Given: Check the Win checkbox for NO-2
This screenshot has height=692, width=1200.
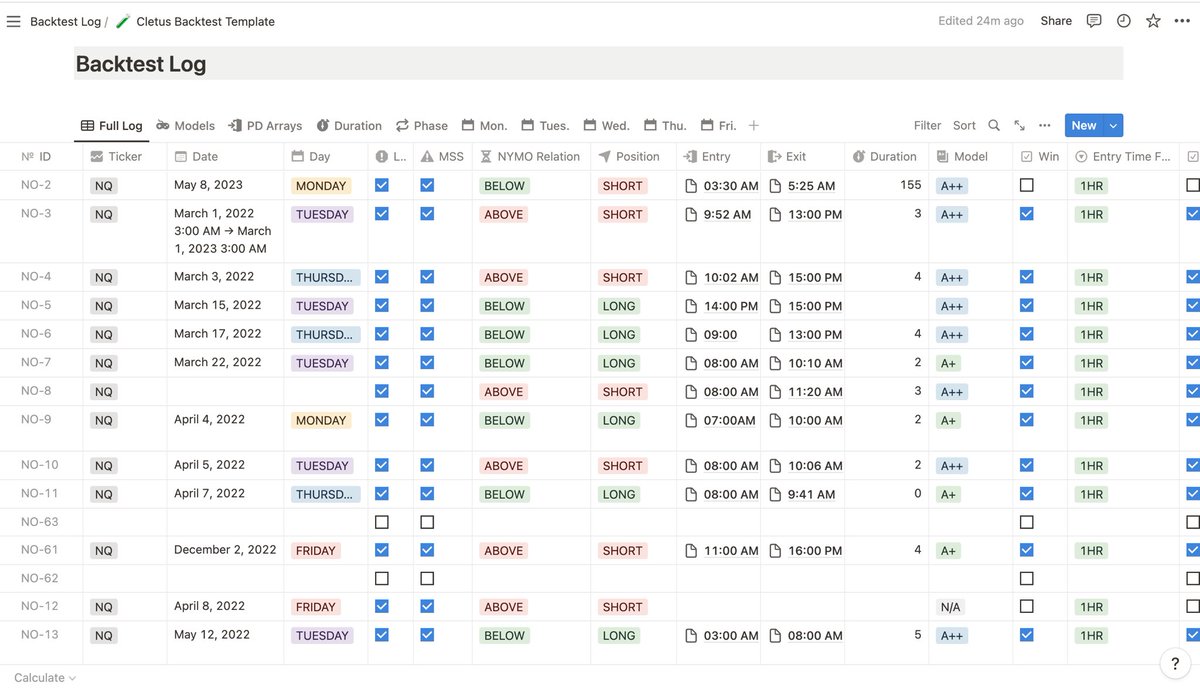Looking at the screenshot, I should [1027, 185].
